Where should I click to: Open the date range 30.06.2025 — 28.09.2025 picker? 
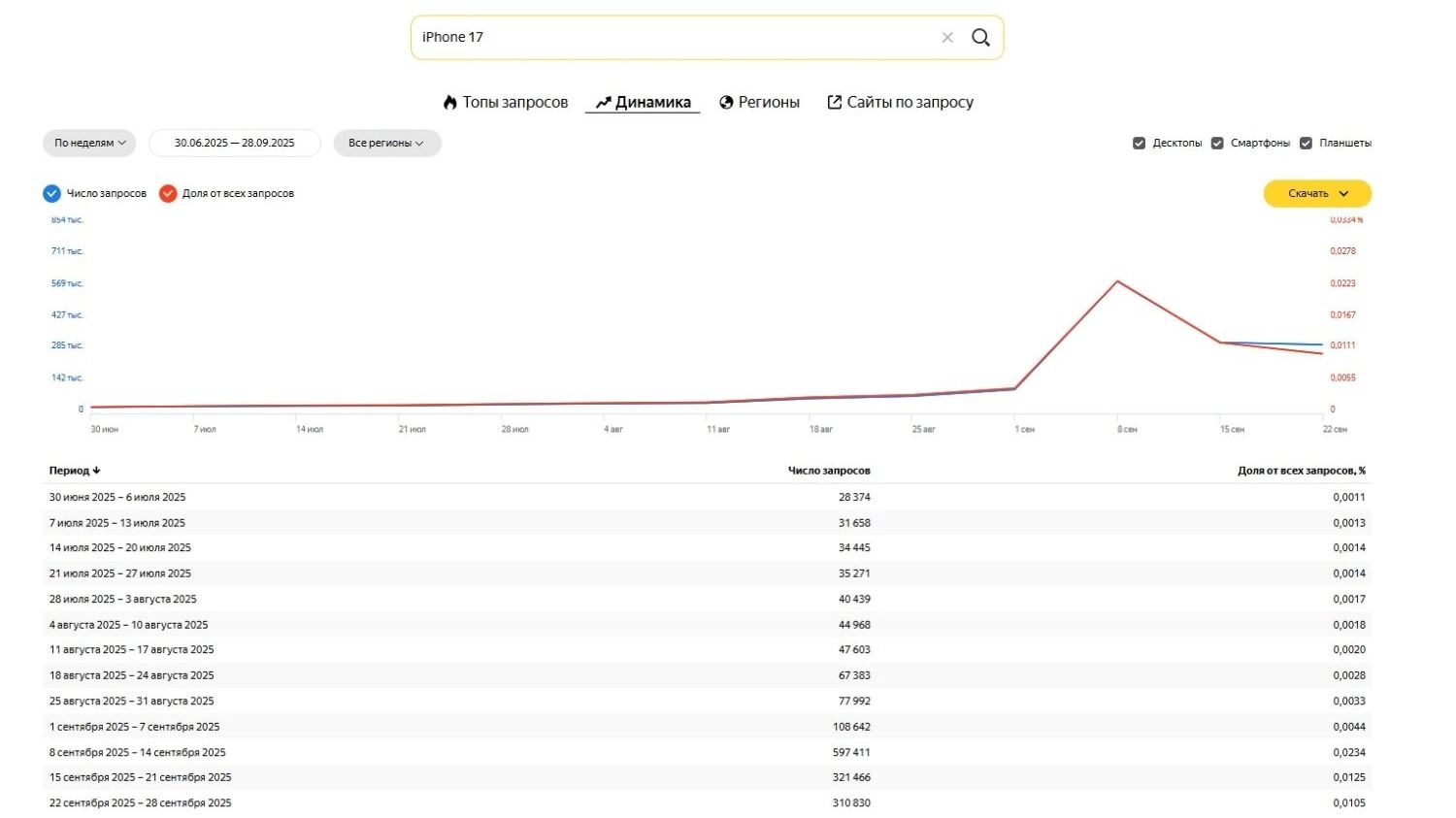click(x=234, y=143)
